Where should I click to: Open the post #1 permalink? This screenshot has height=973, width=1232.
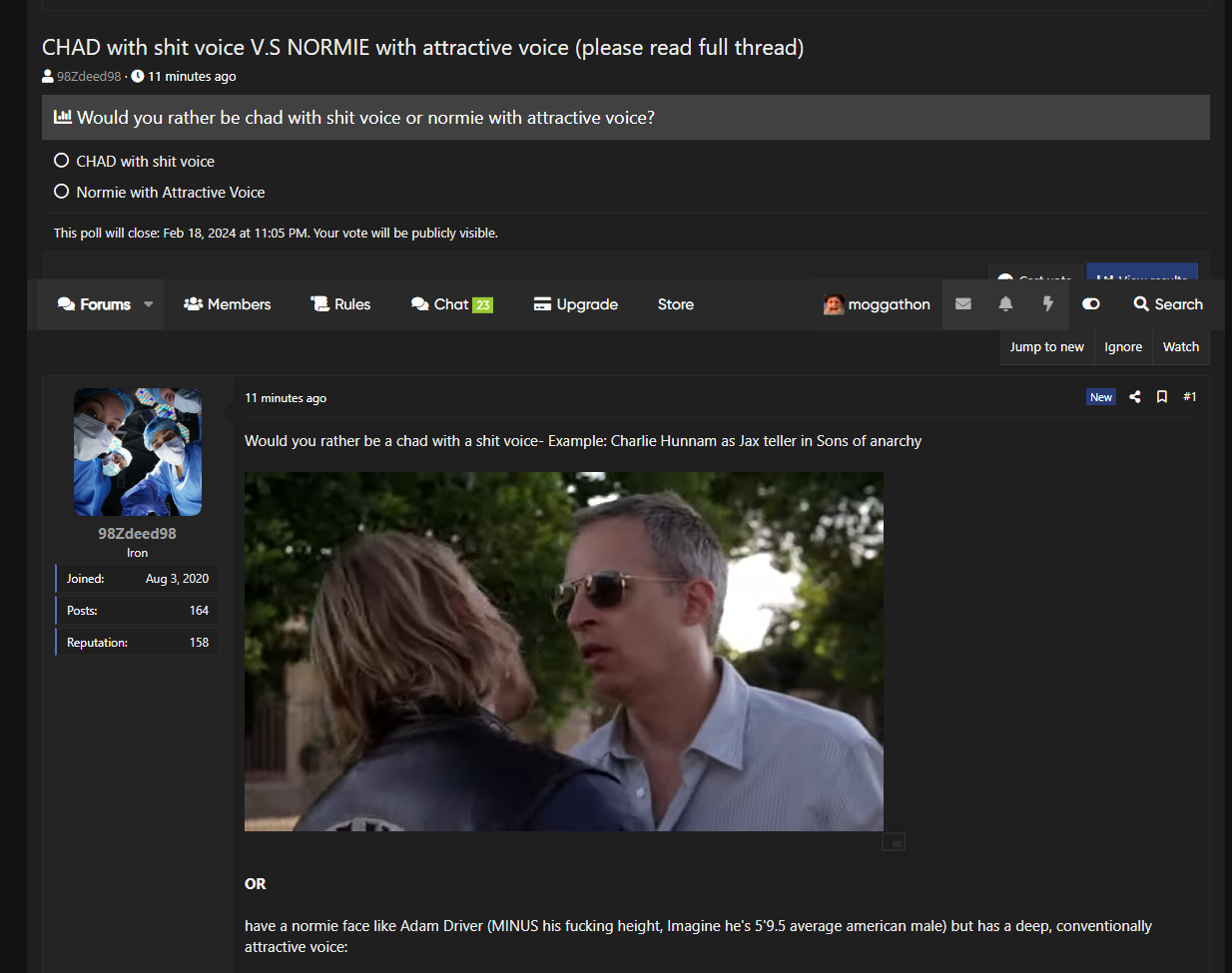[x=1190, y=397]
